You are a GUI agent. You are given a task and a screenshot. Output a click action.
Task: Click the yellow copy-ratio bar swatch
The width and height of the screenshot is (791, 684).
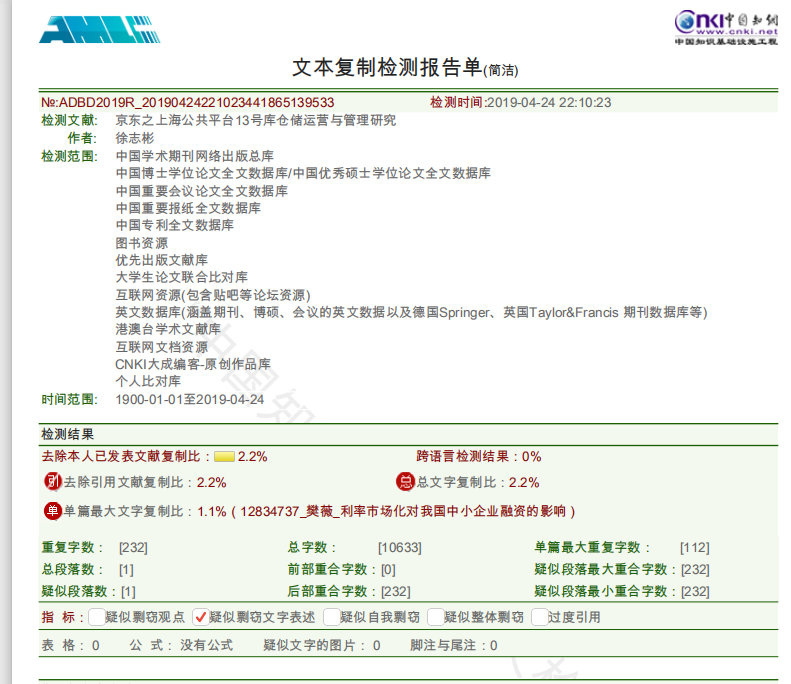click(224, 457)
